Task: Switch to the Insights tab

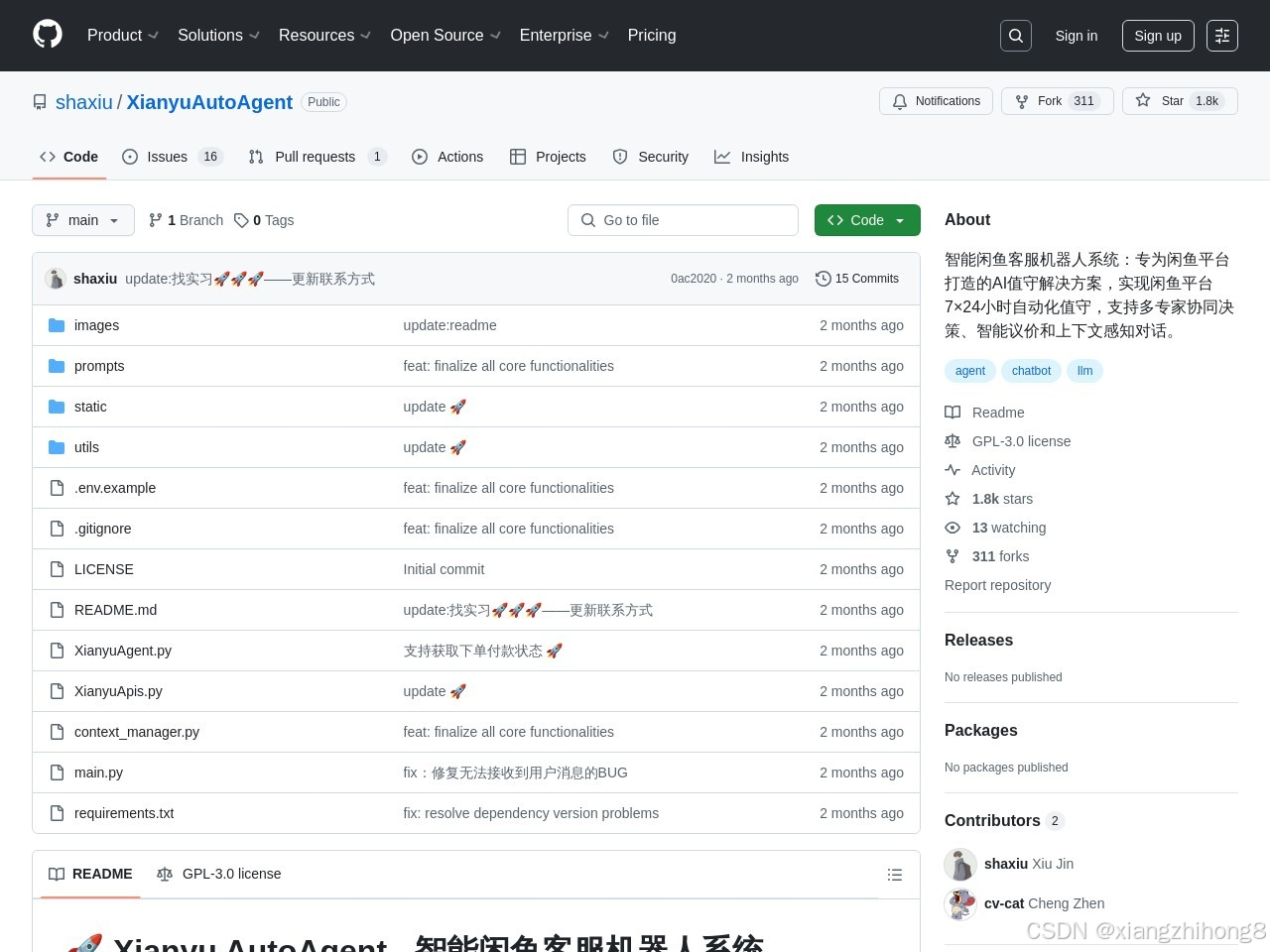Action: 752,157
